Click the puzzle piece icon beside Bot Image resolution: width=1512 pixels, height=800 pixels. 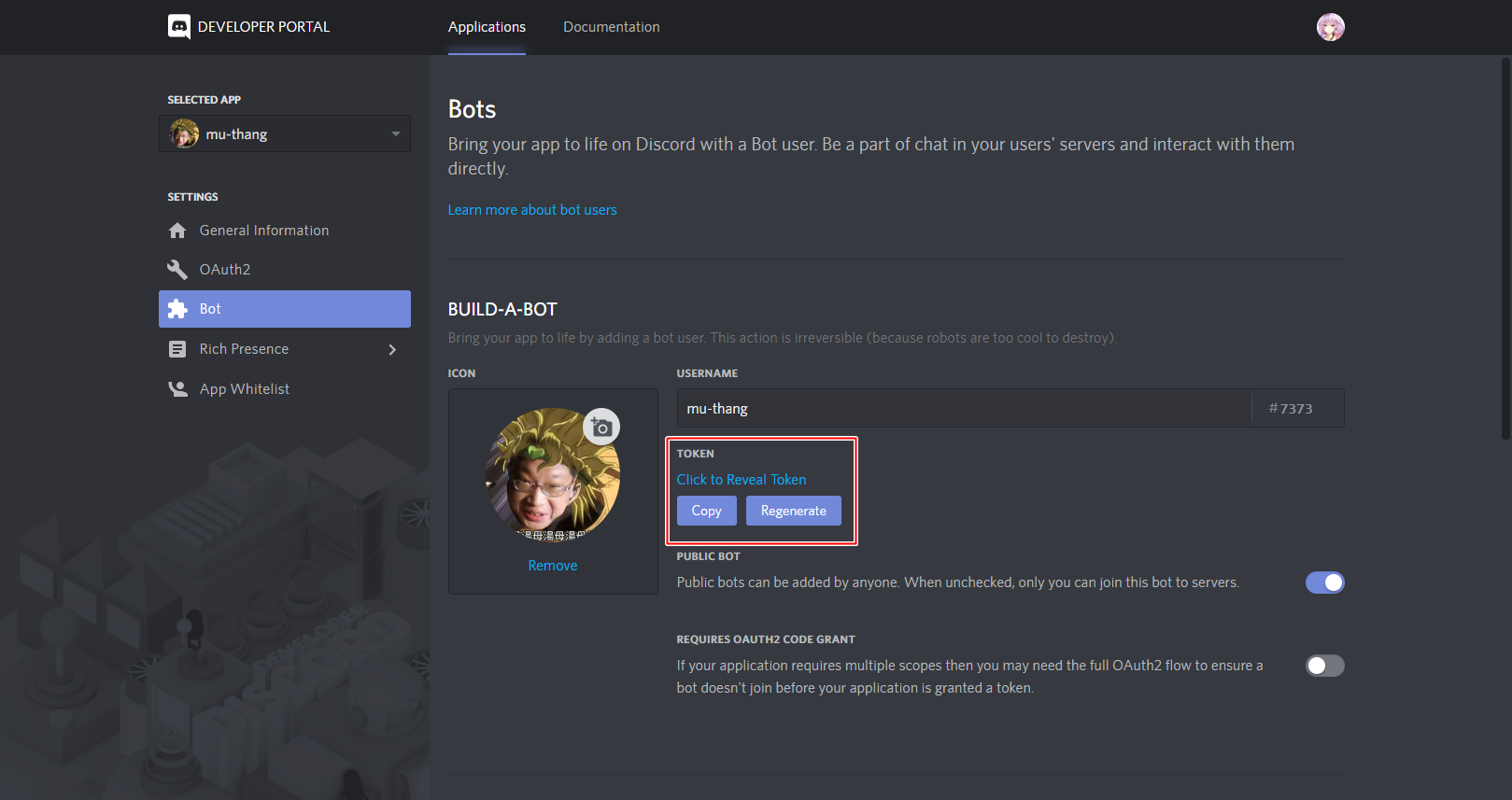[x=177, y=309]
